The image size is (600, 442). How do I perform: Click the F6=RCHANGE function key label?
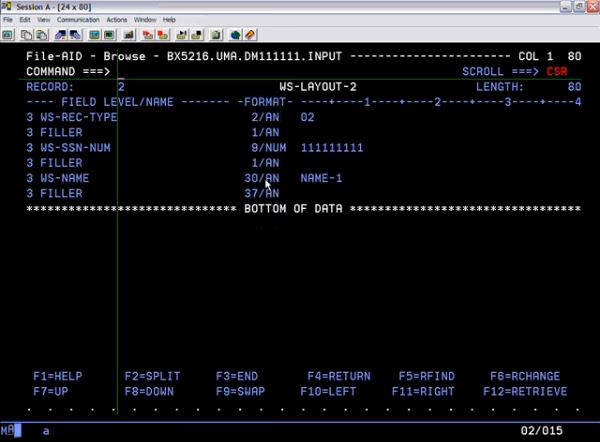(525, 376)
